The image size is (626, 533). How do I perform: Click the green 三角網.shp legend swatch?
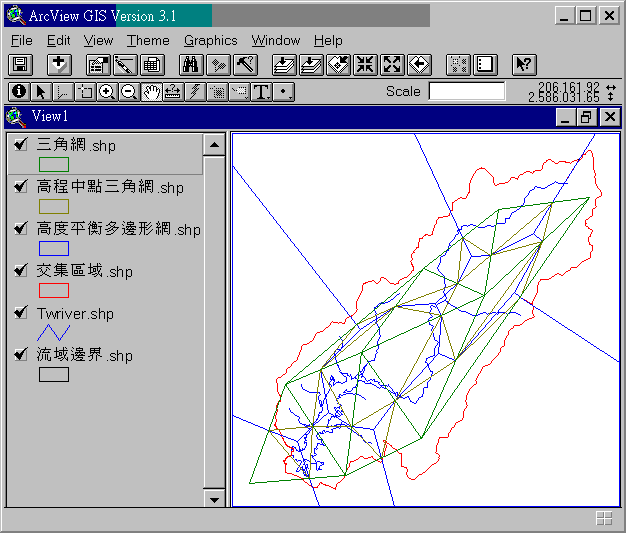coord(54,164)
